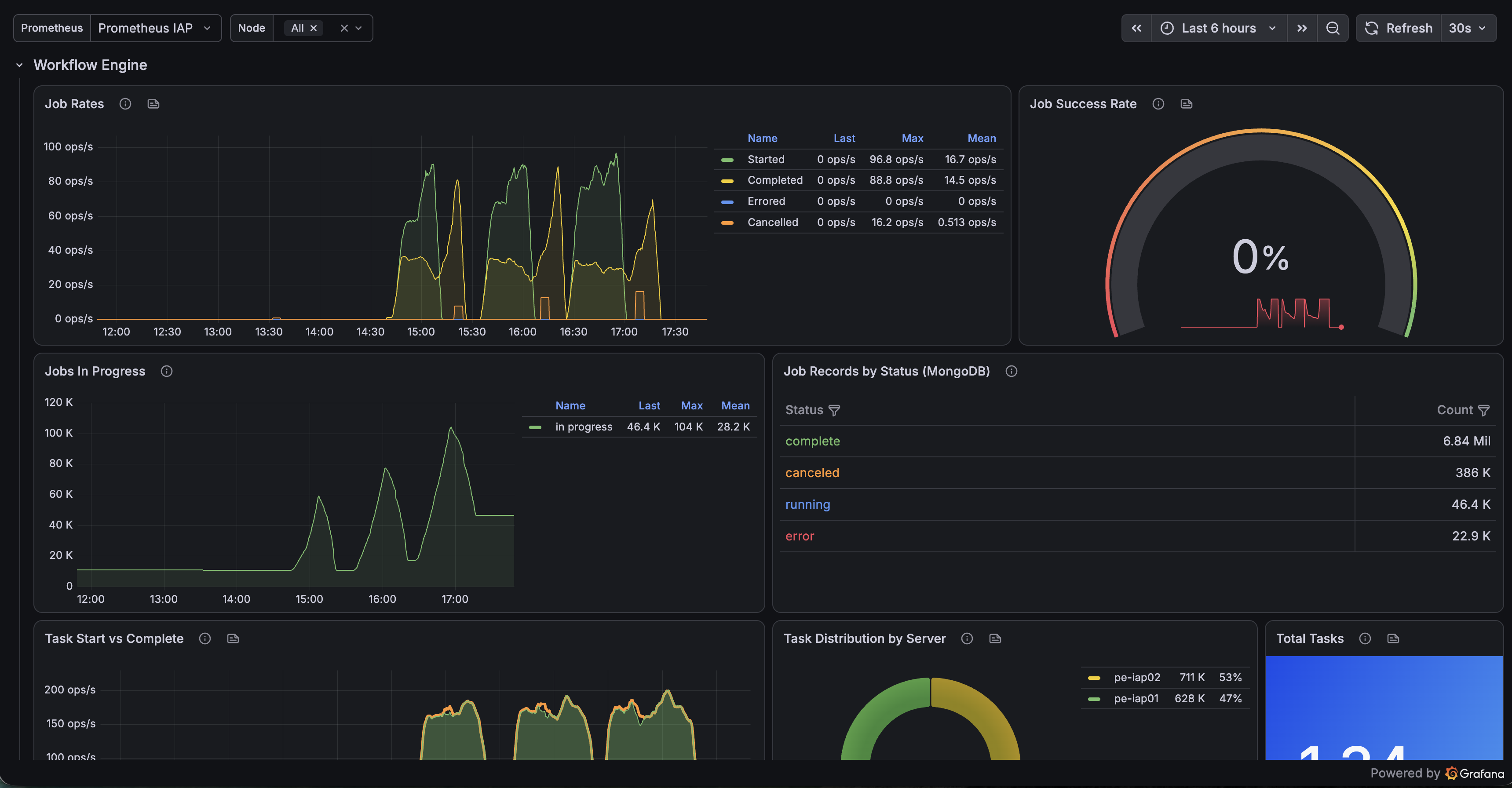Remove the All value from Node filter
The width and height of the screenshot is (1512, 788).
(x=314, y=28)
